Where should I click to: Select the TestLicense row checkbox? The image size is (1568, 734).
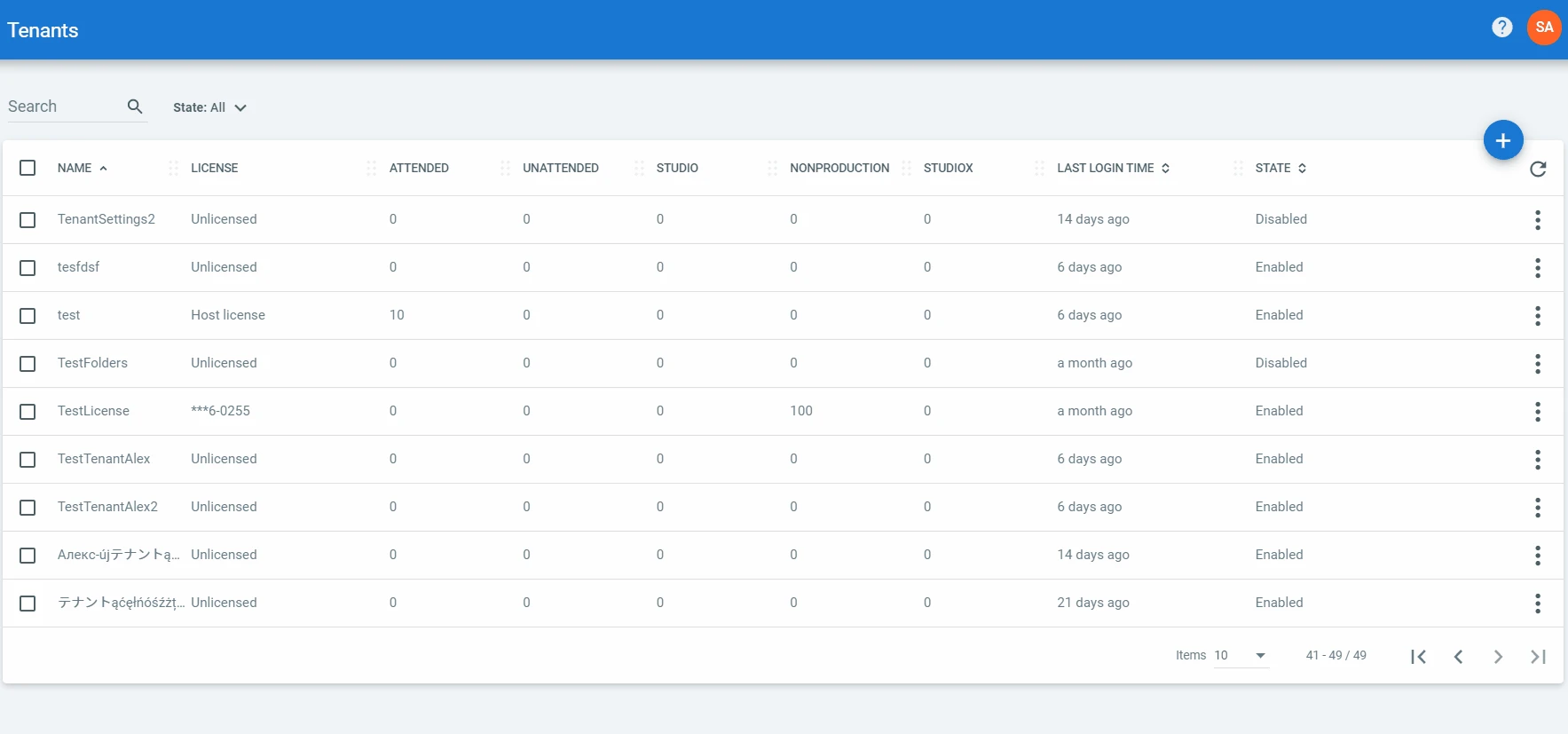[x=28, y=412]
